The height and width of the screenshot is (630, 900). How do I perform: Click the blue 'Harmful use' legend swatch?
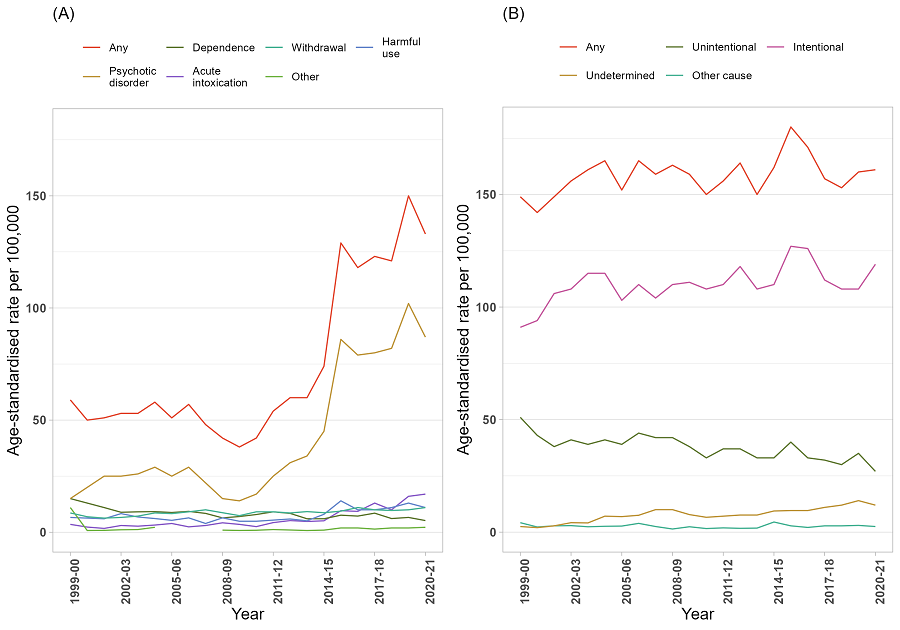365,48
